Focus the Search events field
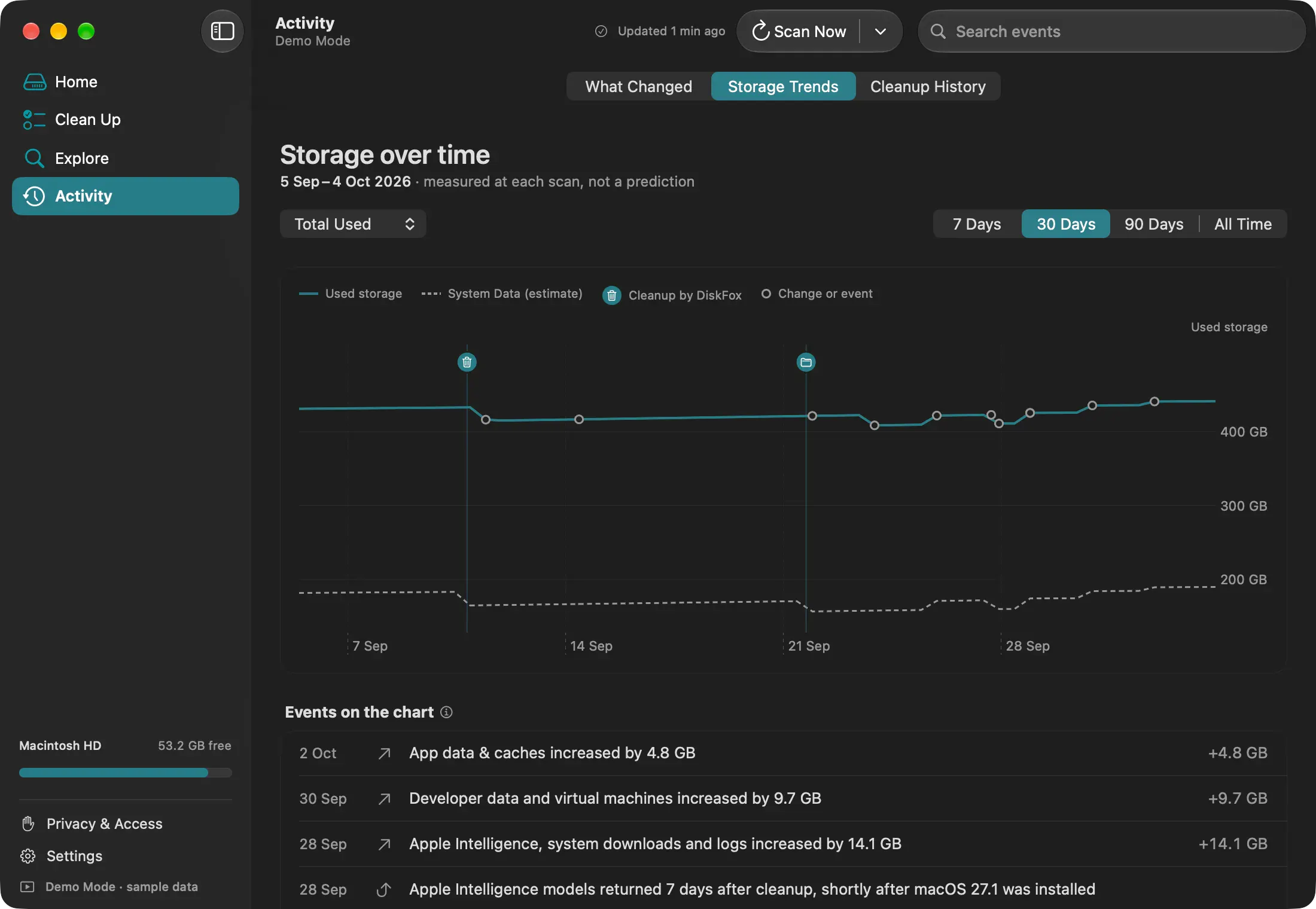 (1111, 31)
